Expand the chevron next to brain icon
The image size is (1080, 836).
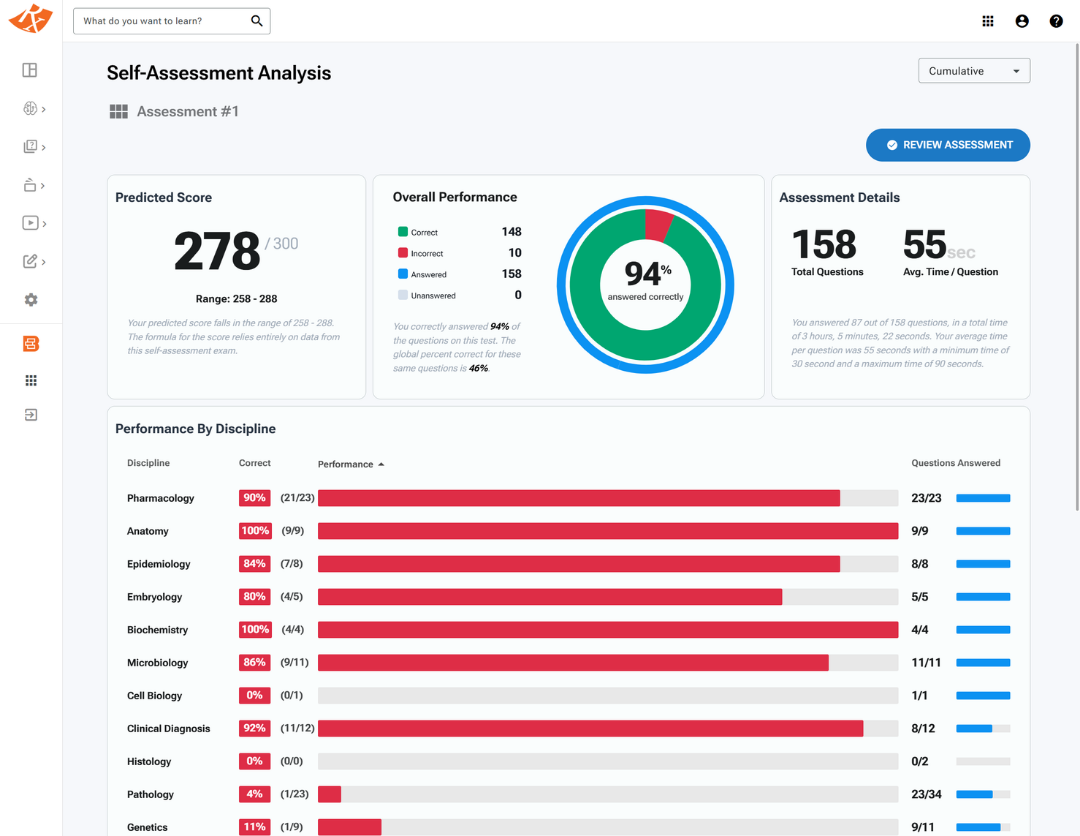43,109
